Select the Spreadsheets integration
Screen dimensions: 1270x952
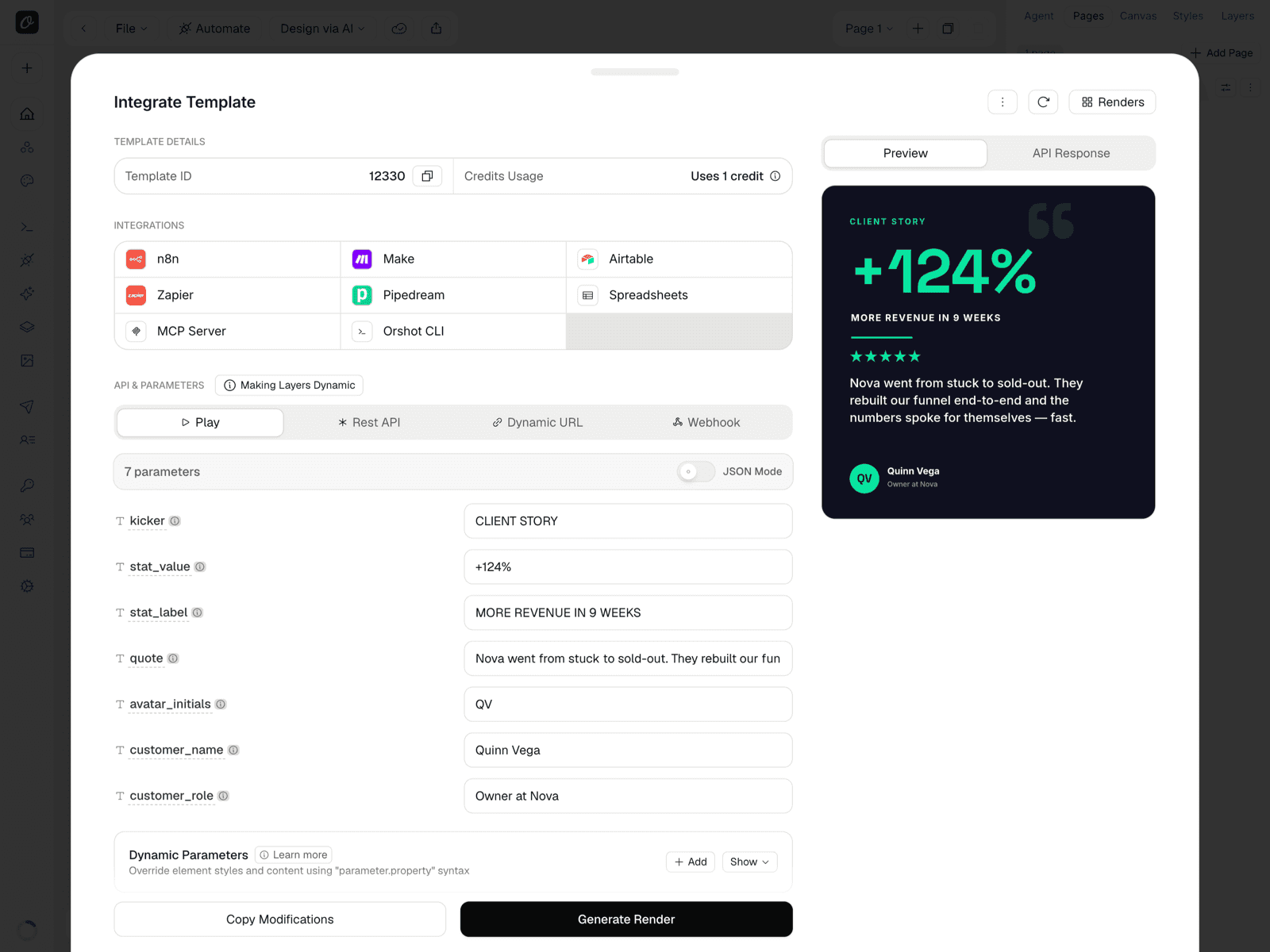point(679,295)
